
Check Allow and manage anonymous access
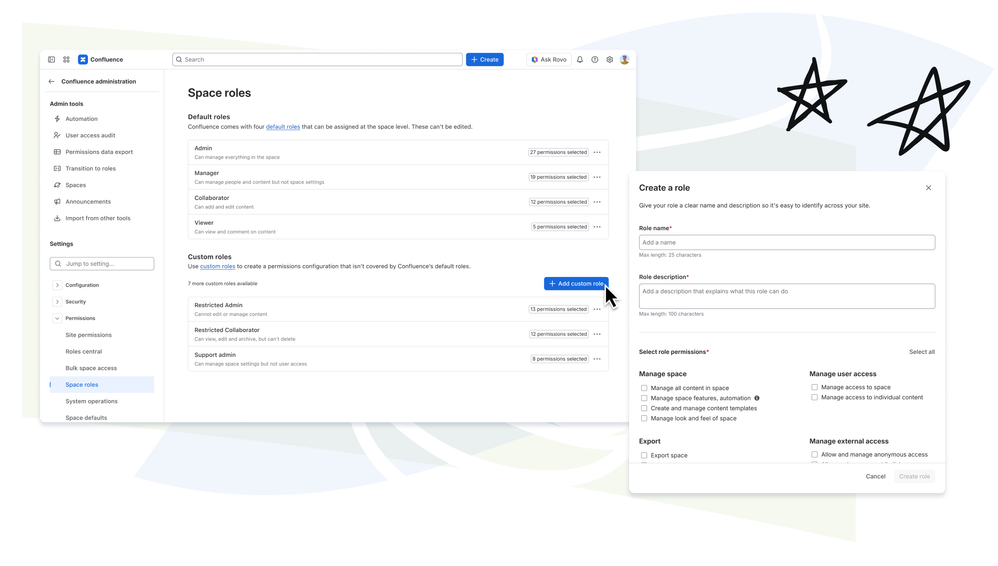pyautogui.click(x=814, y=455)
